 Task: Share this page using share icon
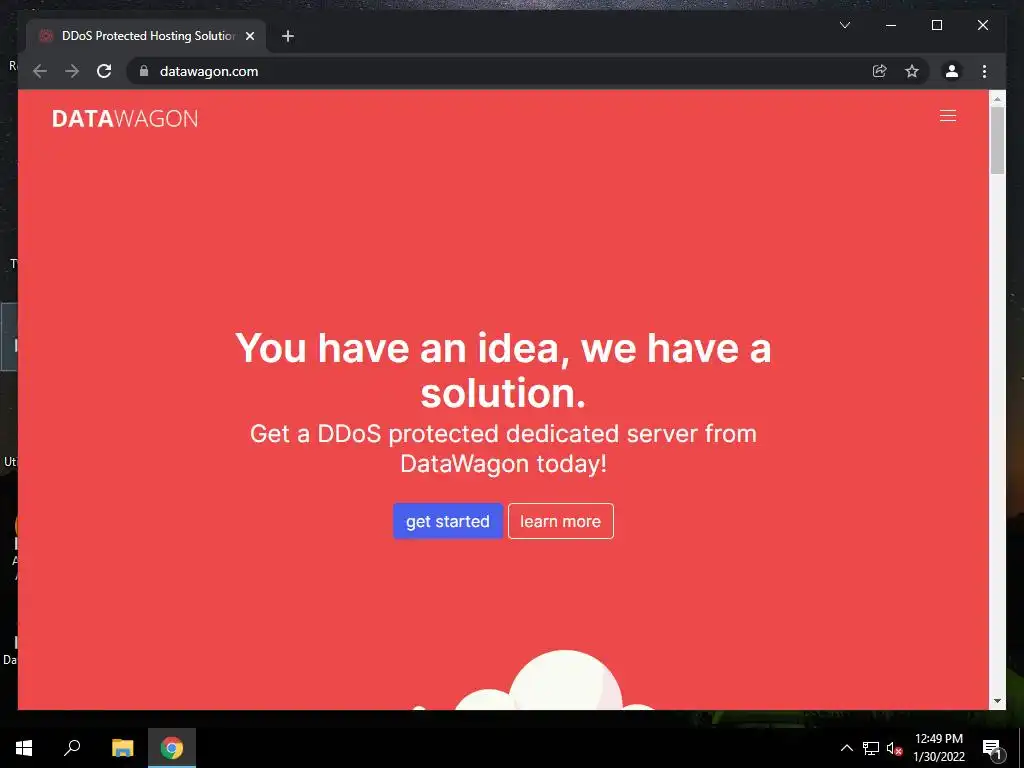click(x=880, y=71)
